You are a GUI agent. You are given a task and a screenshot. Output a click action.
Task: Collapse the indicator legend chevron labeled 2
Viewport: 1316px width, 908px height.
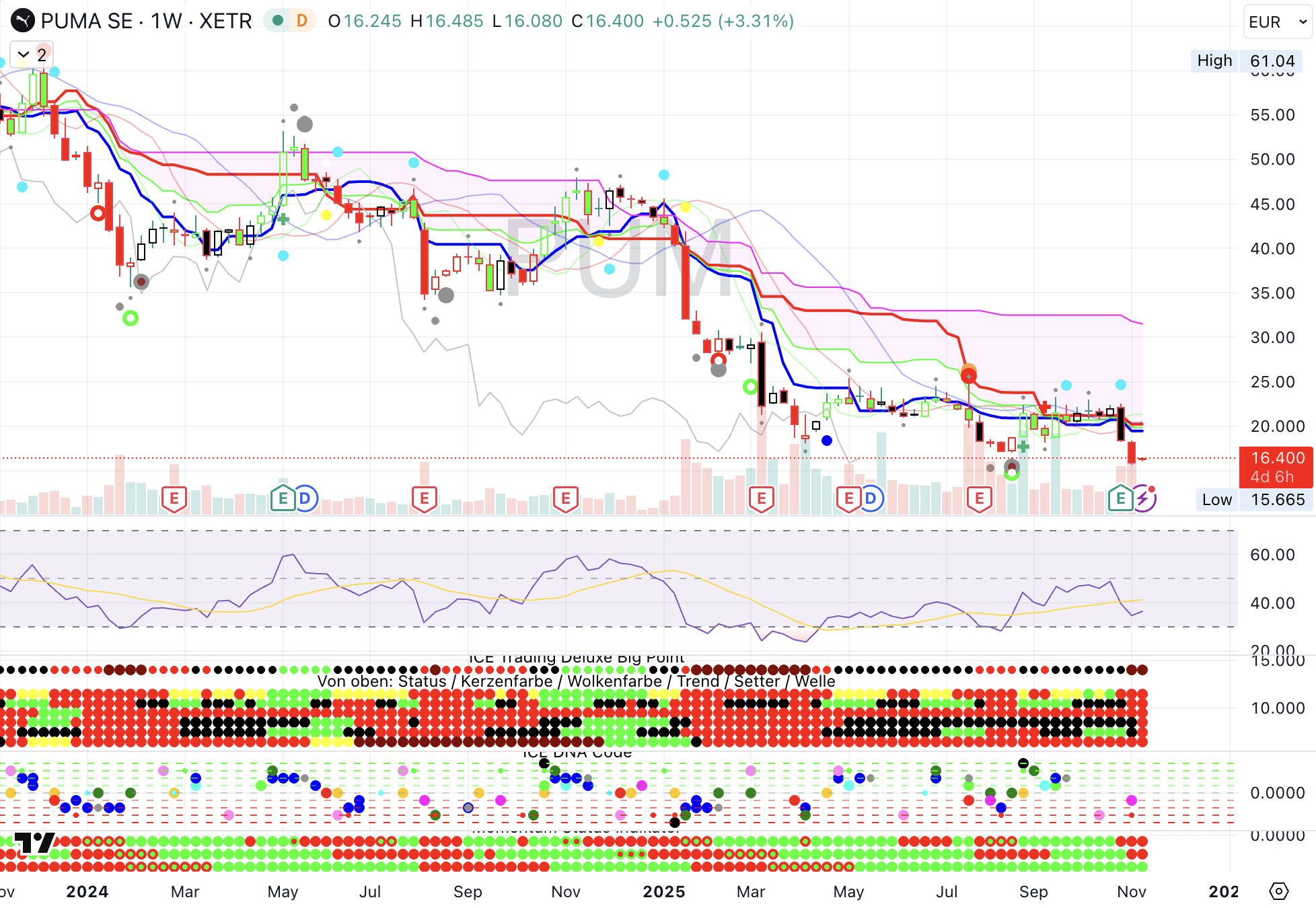click(x=24, y=54)
